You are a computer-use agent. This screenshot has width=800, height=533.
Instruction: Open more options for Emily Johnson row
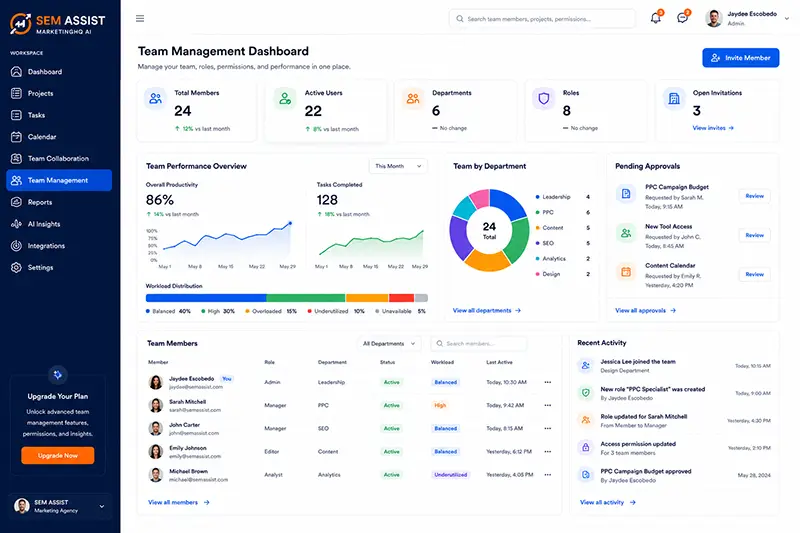point(547,451)
